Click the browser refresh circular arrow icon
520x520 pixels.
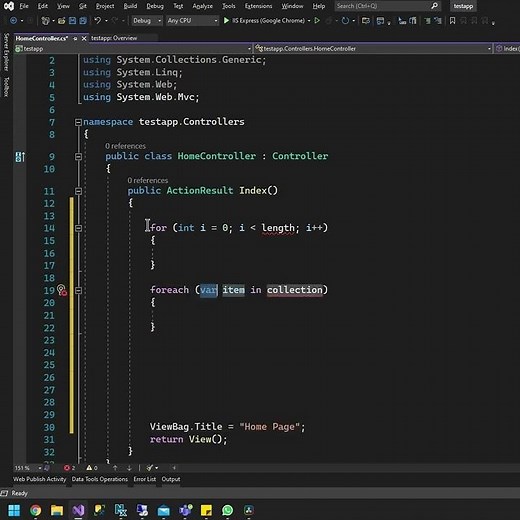345,21
